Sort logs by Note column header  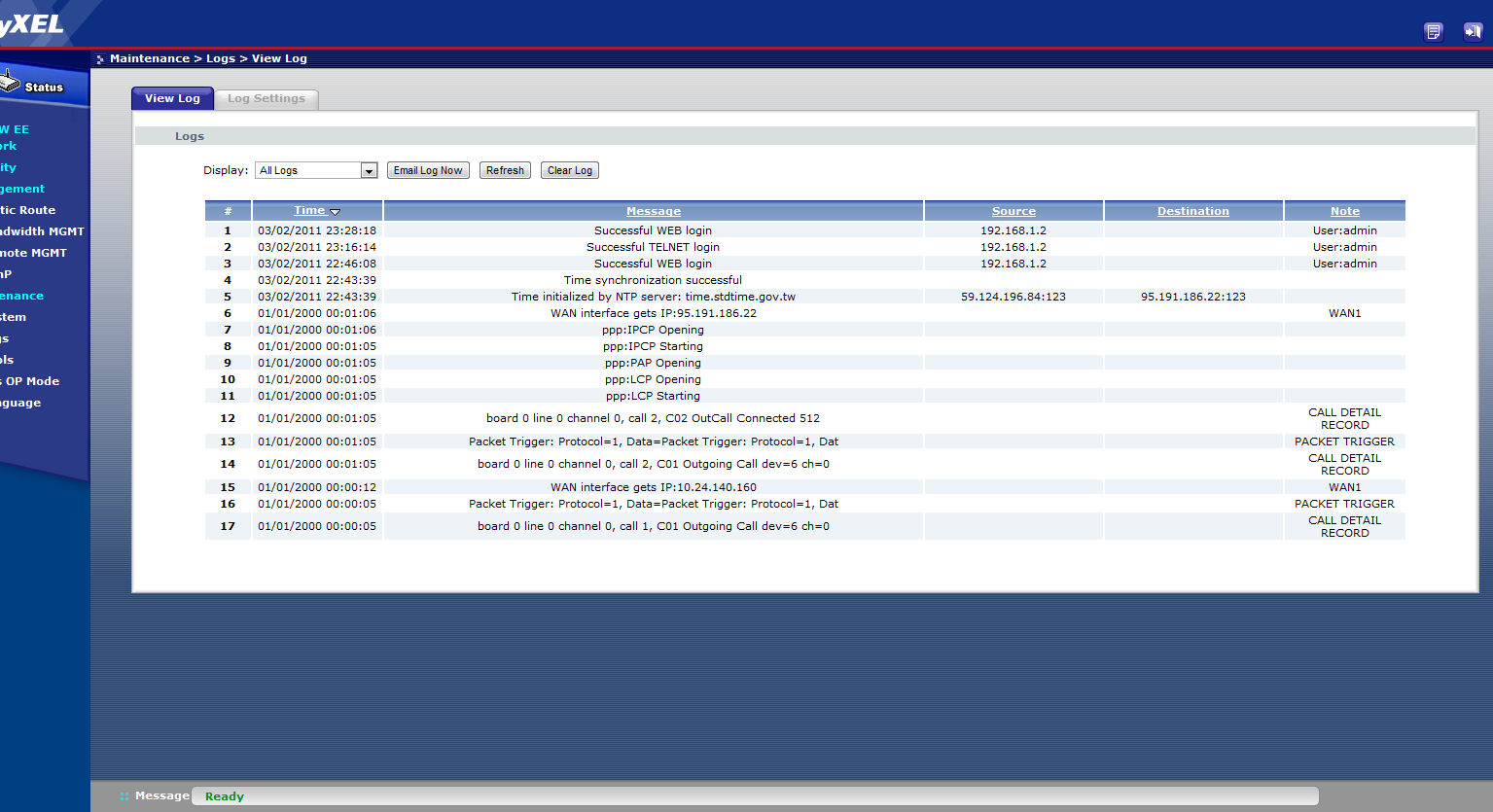click(1345, 211)
